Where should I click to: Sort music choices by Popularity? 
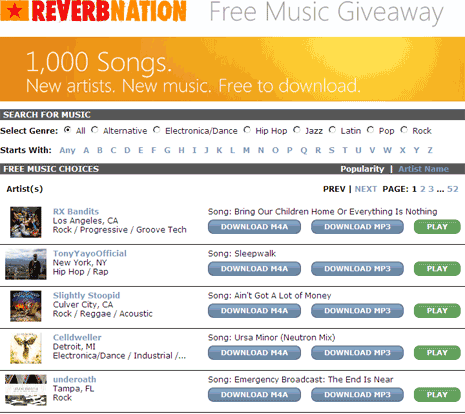click(362, 169)
